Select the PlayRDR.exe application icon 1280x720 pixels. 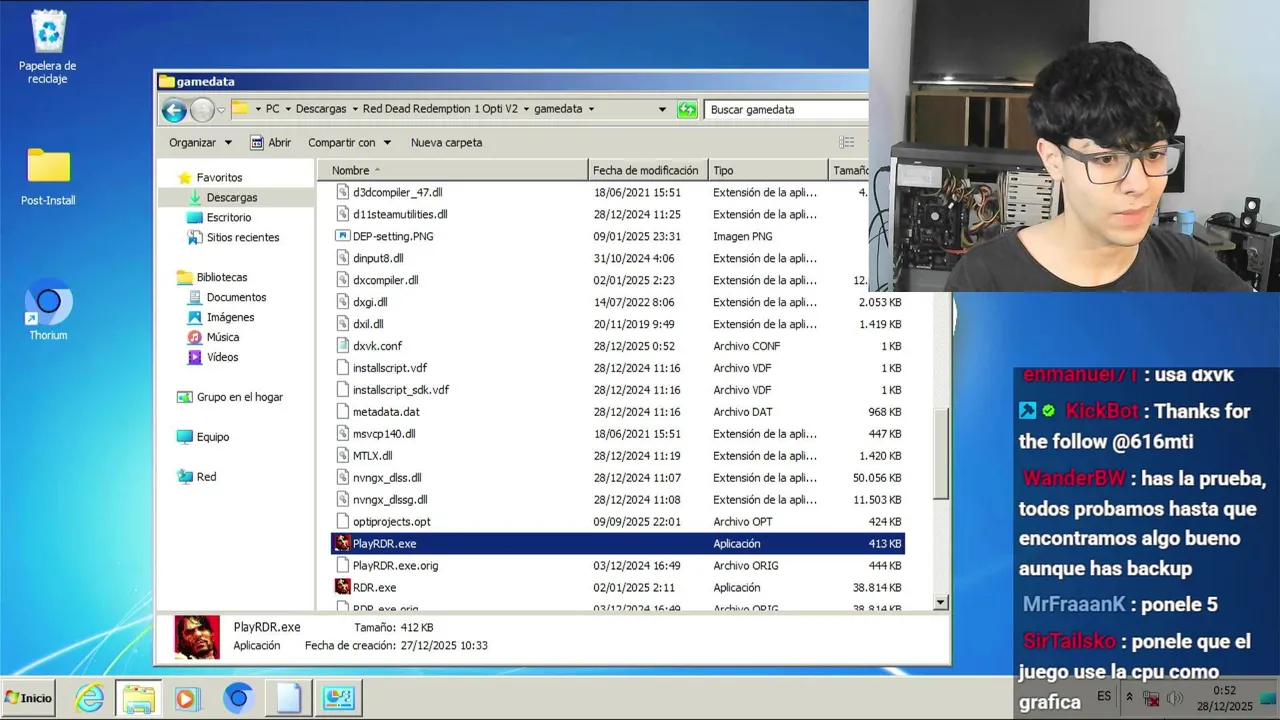[343, 543]
